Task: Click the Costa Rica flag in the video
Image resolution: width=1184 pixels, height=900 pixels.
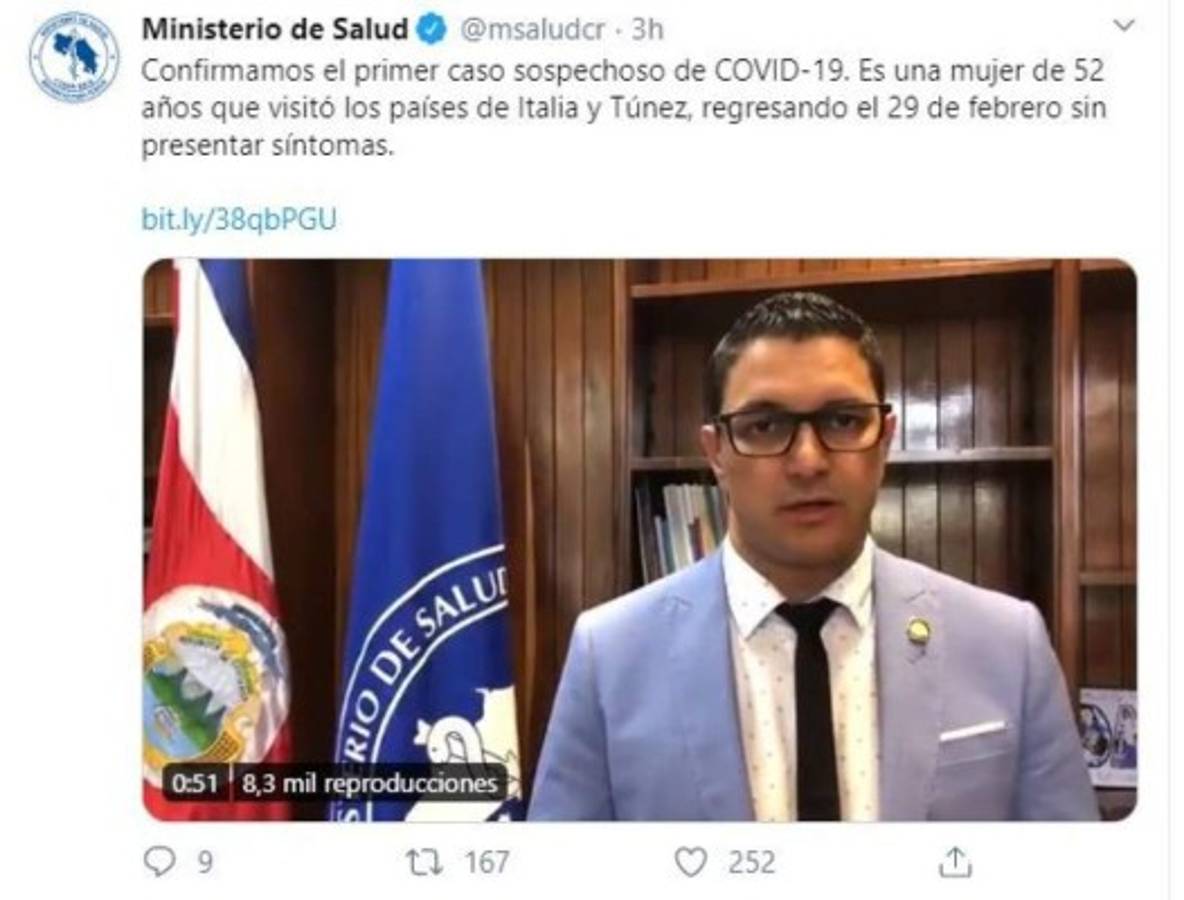Action: tap(217, 539)
